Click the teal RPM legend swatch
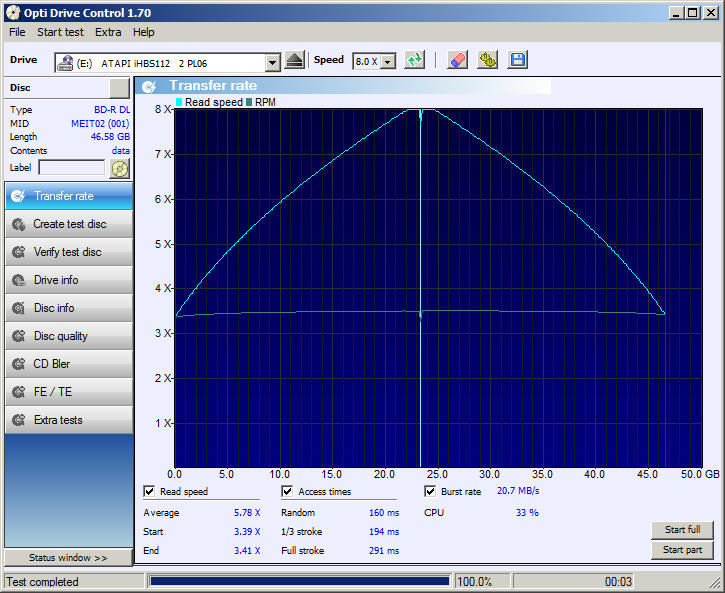Screen dimensions: 725x593 249,102
